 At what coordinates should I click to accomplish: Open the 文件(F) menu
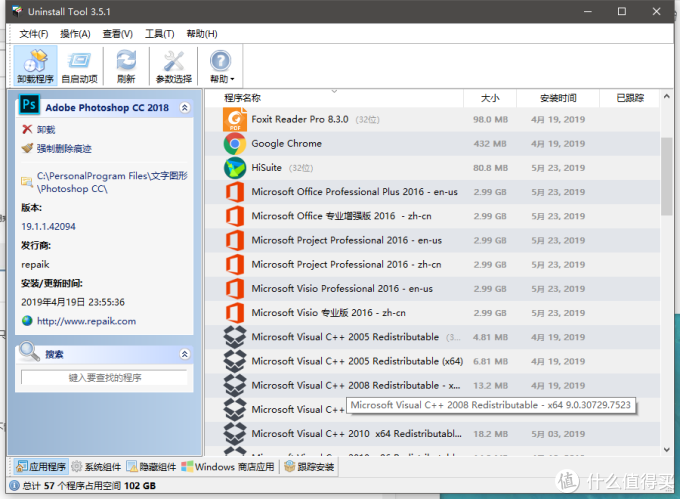tap(33, 34)
